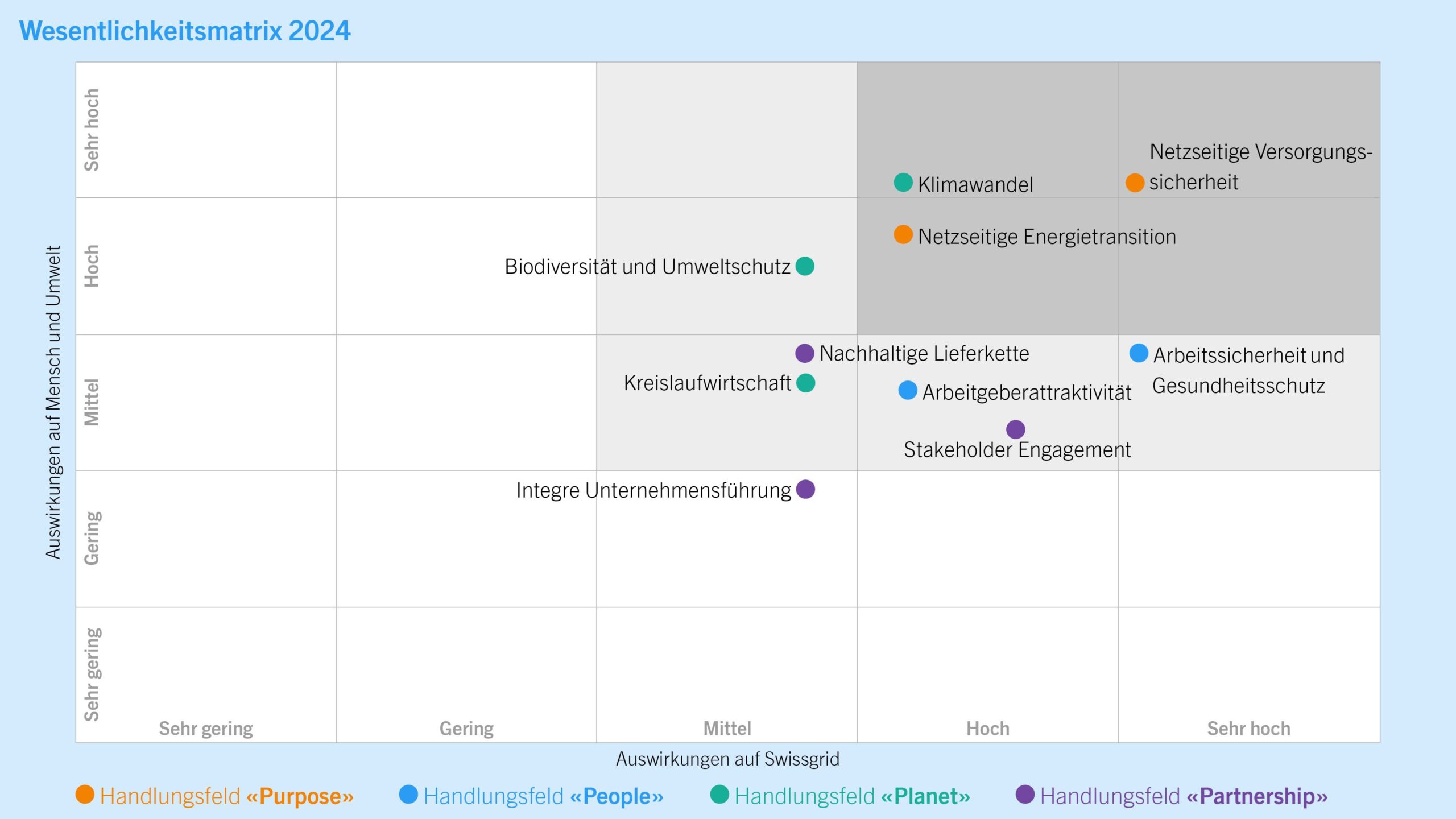The height and width of the screenshot is (819, 1456).
Task: Click the 'Mittel' y-axis row label
Action: click(92, 402)
